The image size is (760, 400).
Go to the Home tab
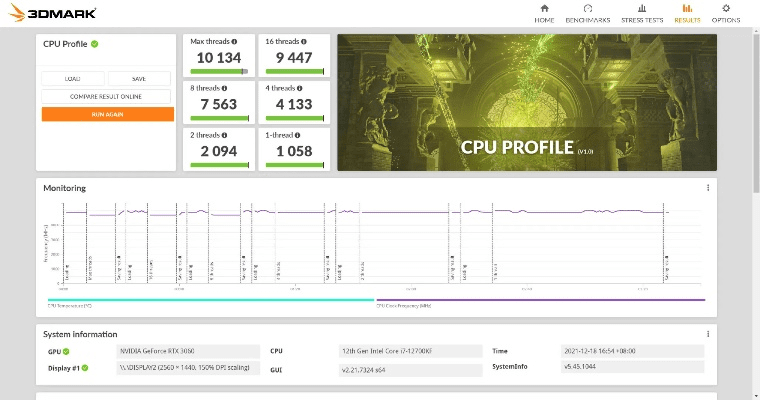click(x=544, y=13)
